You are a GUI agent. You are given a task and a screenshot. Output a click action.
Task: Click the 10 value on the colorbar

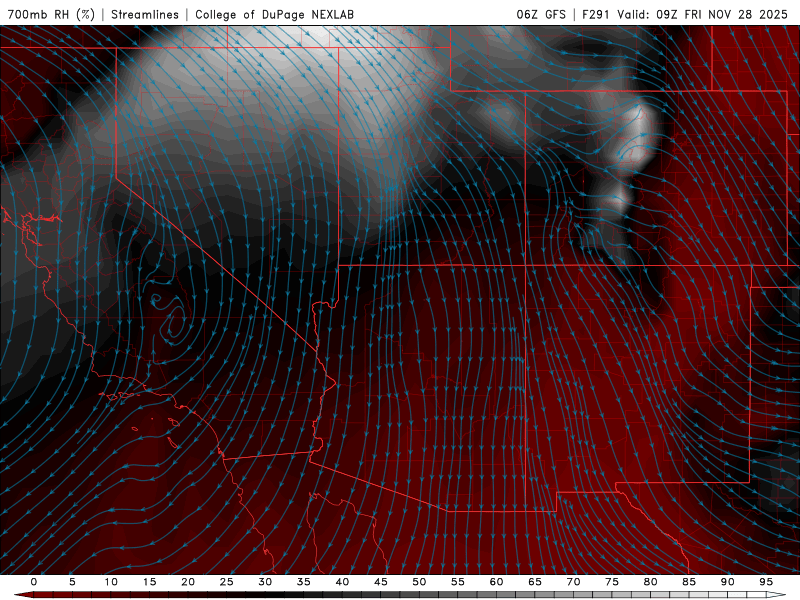click(111, 582)
